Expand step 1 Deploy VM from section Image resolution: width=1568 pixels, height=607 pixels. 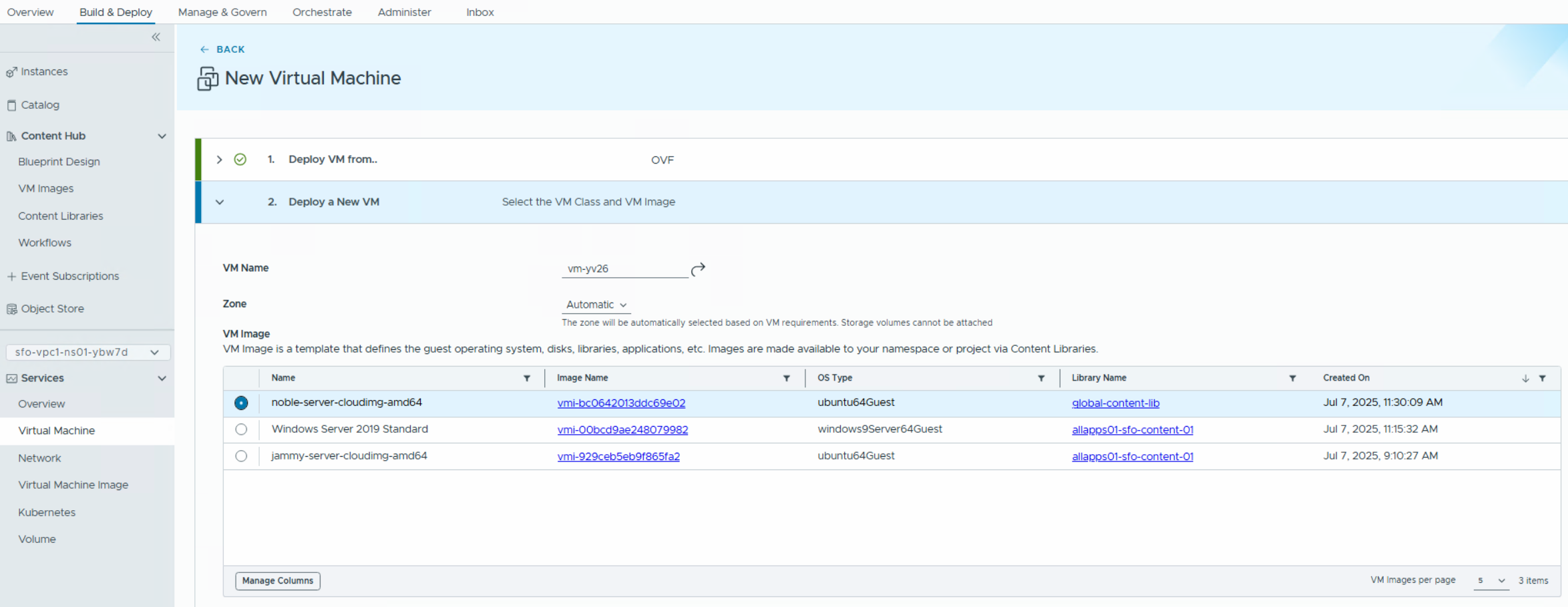(219, 160)
